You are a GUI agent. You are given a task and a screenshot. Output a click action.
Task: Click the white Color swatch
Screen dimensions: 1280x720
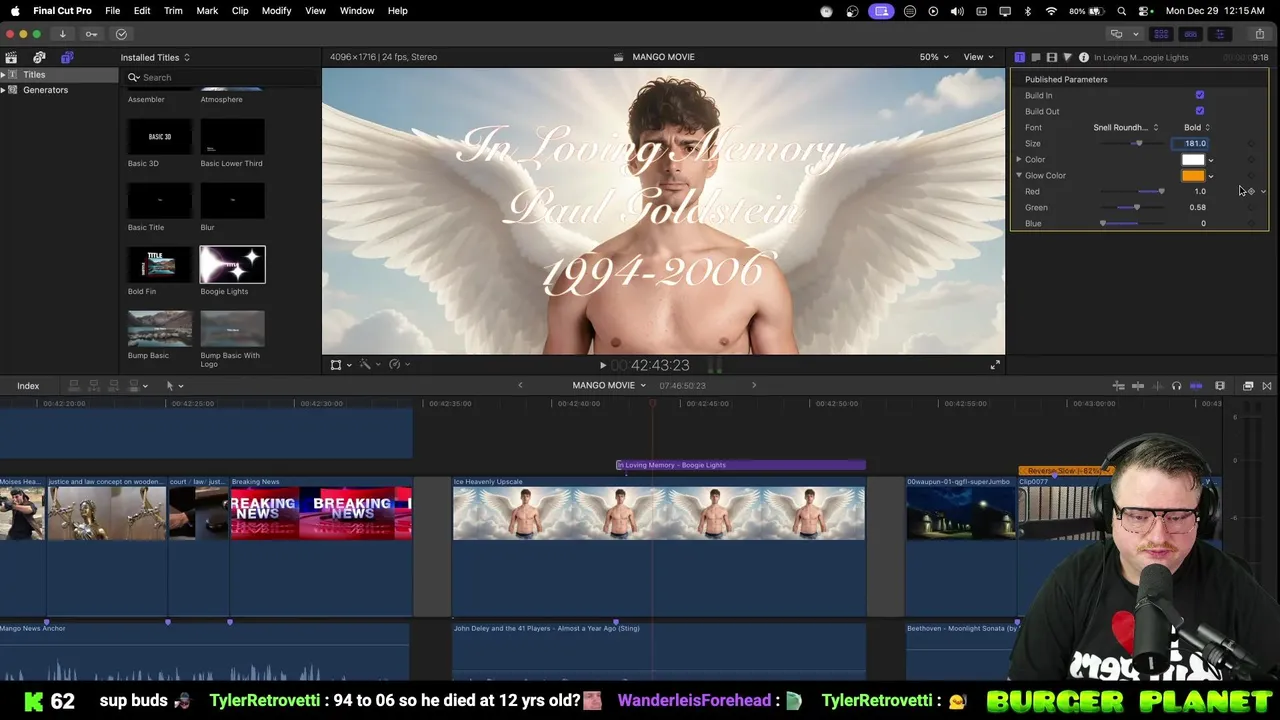[1193, 159]
